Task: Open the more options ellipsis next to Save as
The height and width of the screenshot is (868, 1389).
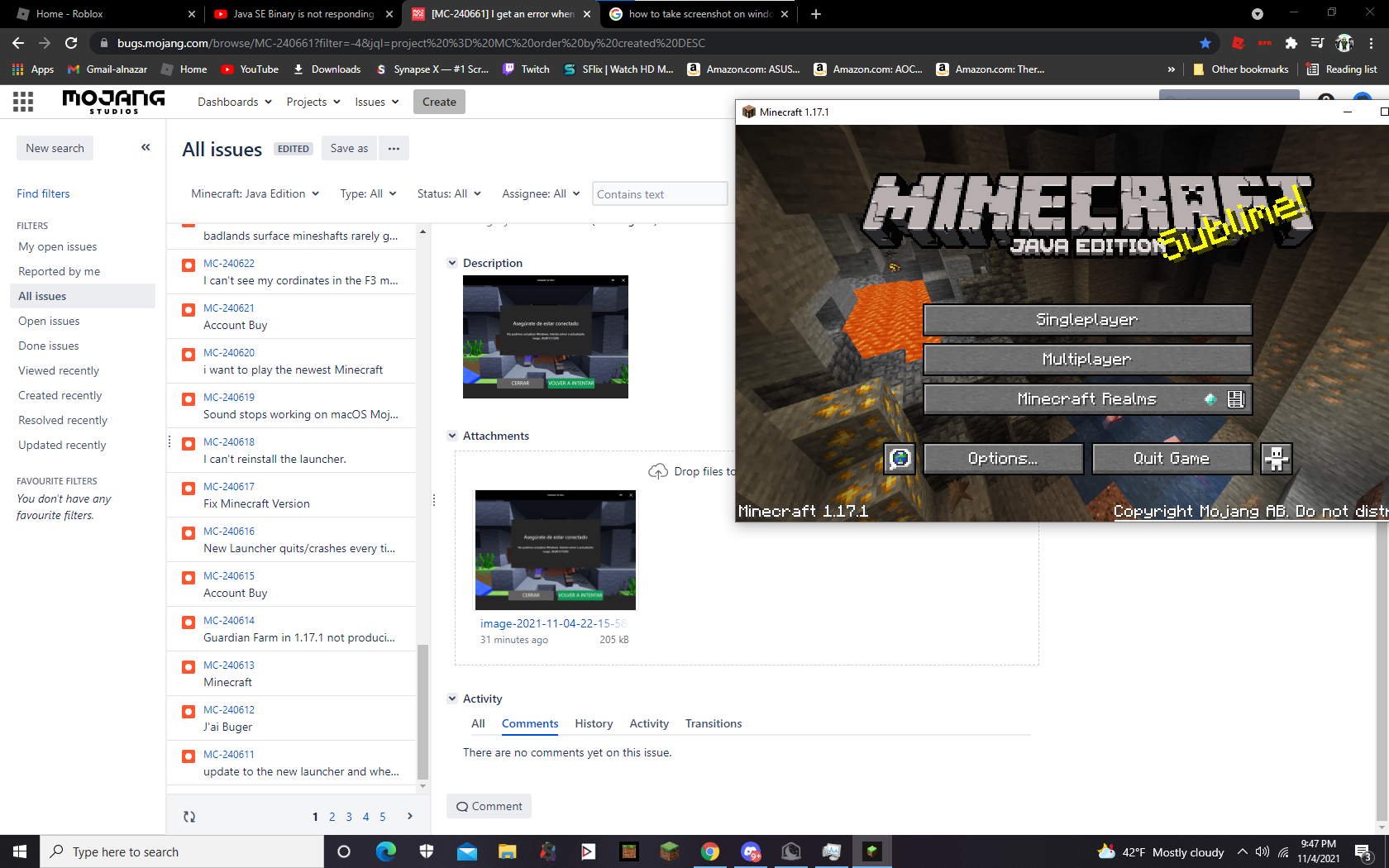Action: 394,148
